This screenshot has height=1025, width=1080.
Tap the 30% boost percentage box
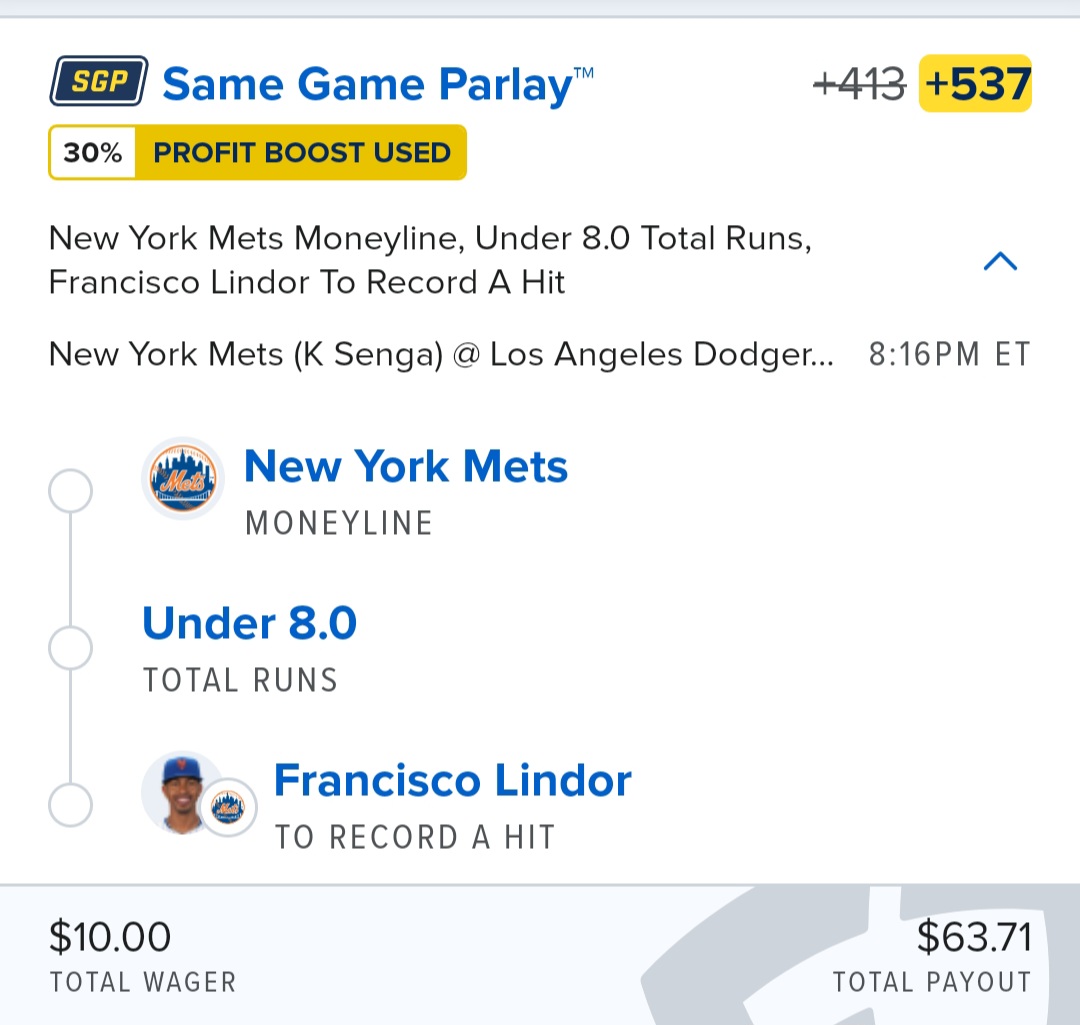pos(92,152)
